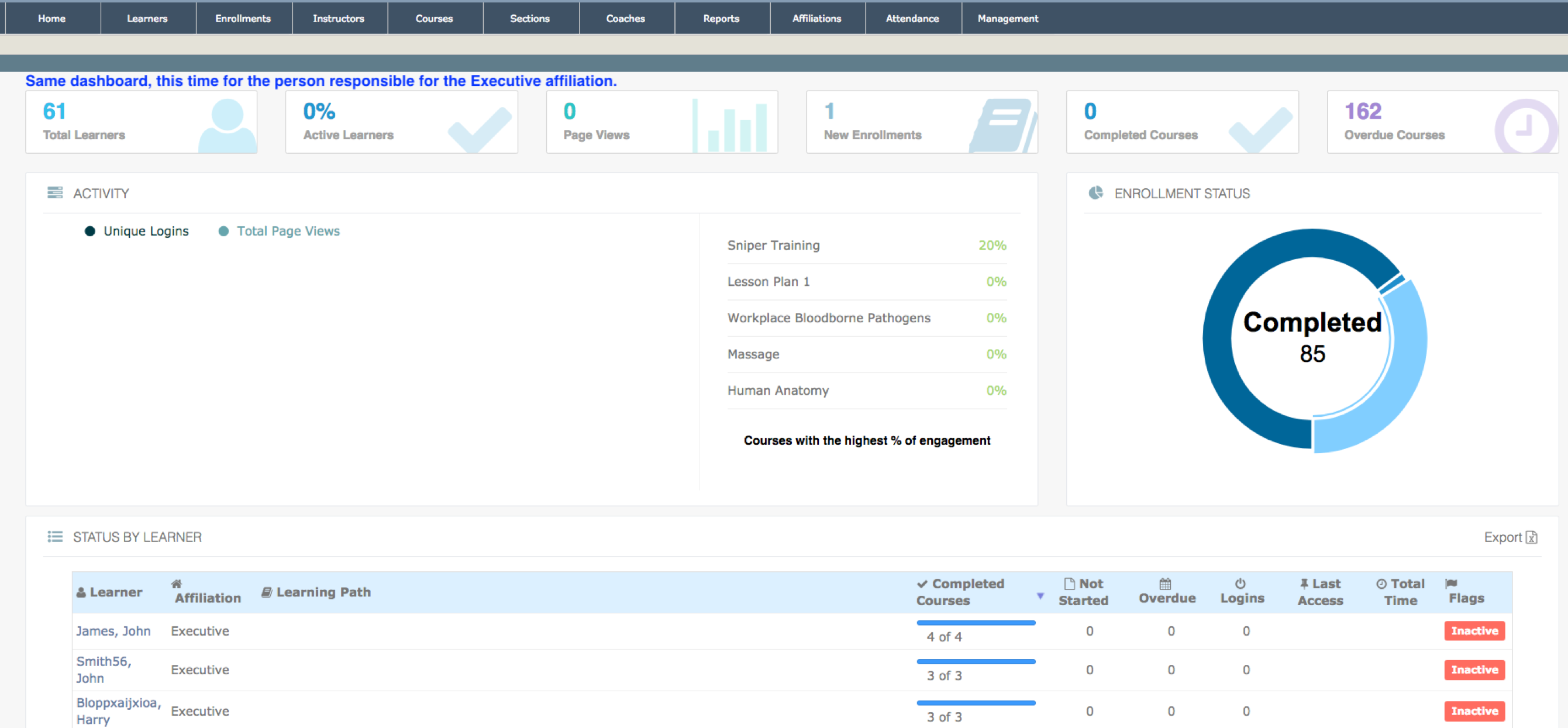Click the Status By Learner list icon
Viewport: 1568px width, 728px height.
[x=55, y=537]
